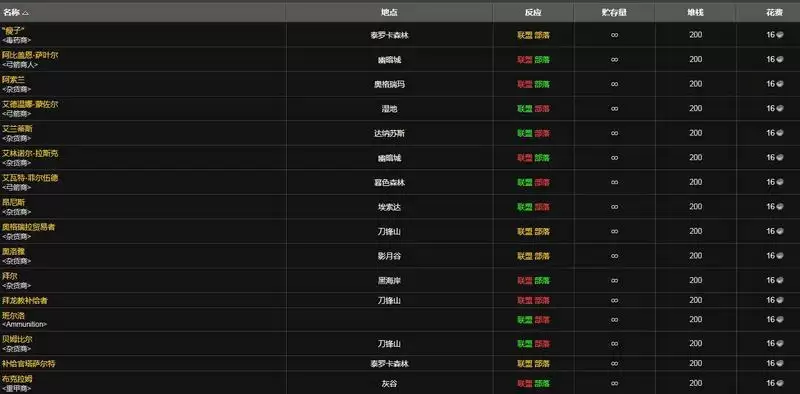Viewport: 800px width, 394px height.
Task: Open the 艾瓦特·菲尔伍德 NPC link
Action: (30, 178)
